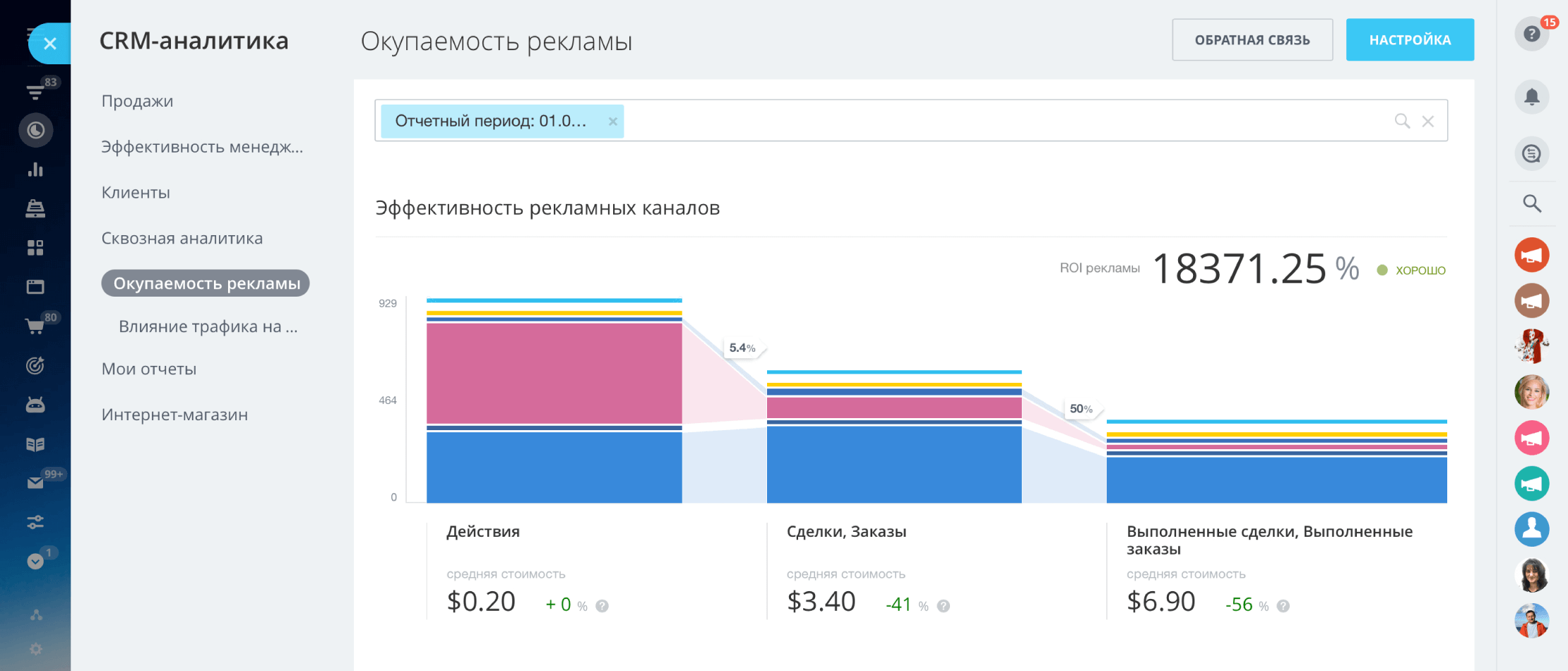Viewport: 1568px width, 671px height.
Task: Go to Сквозная аналитика section
Action: [x=182, y=239]
